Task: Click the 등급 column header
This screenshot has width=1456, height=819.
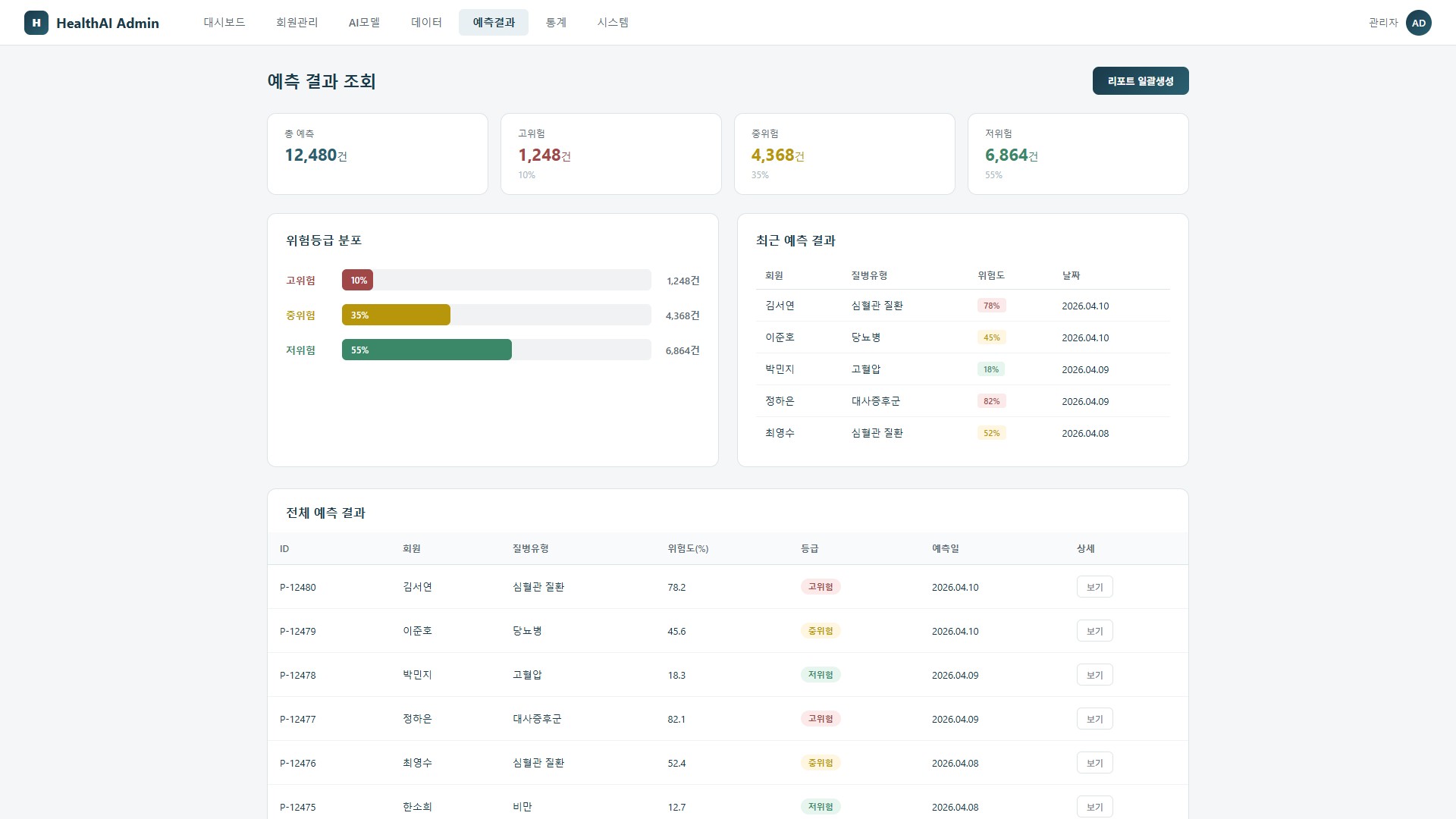Action: [809, 549]
